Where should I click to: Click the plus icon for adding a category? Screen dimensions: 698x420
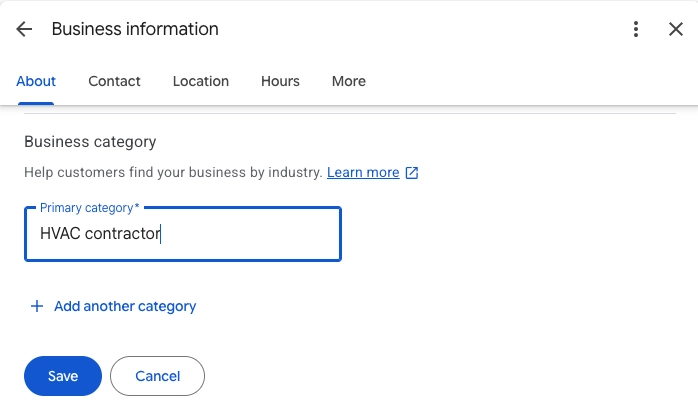pyautogui.click(x=37, y=306)
